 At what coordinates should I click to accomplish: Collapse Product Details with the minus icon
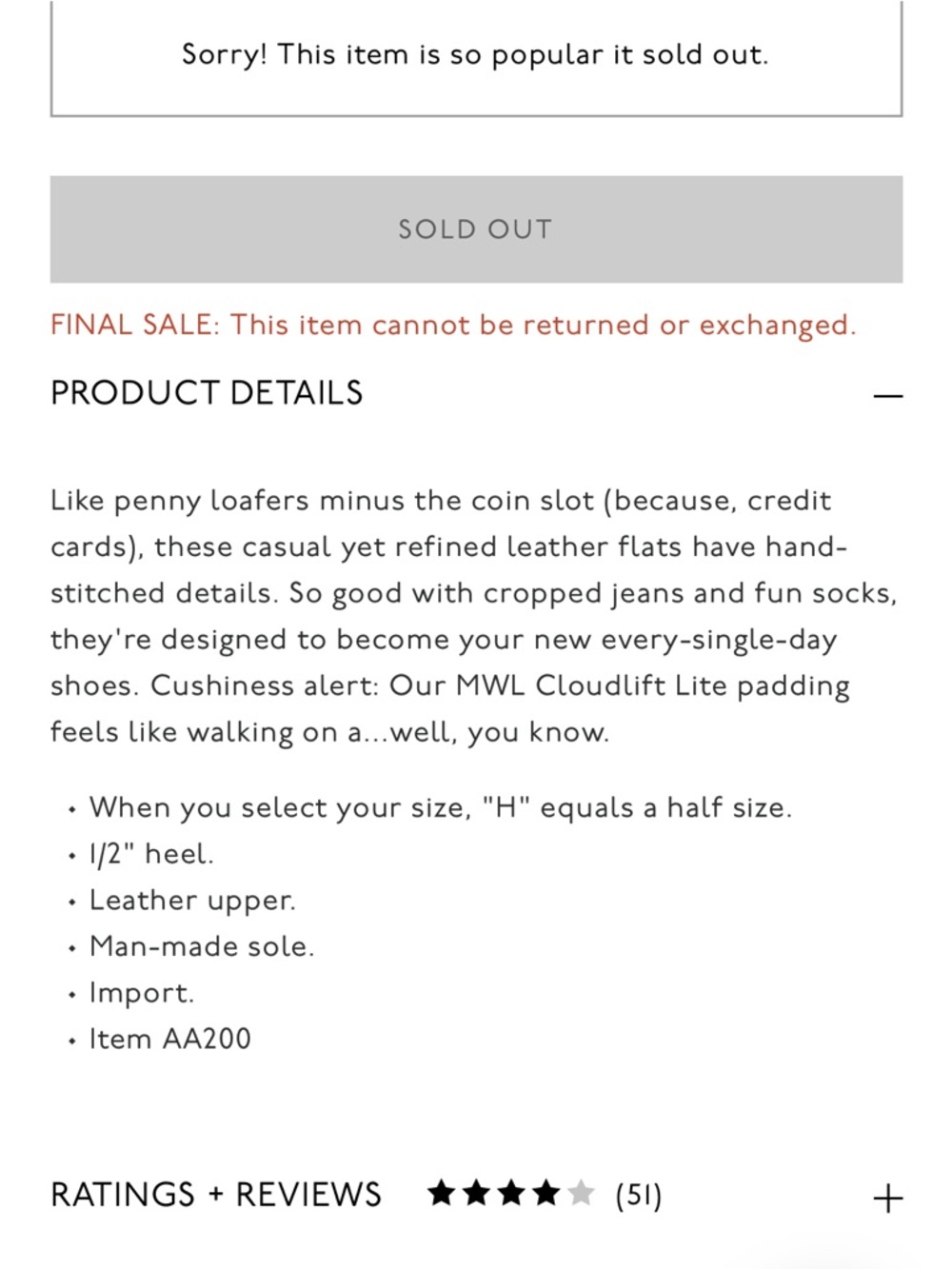coord(887,395)
